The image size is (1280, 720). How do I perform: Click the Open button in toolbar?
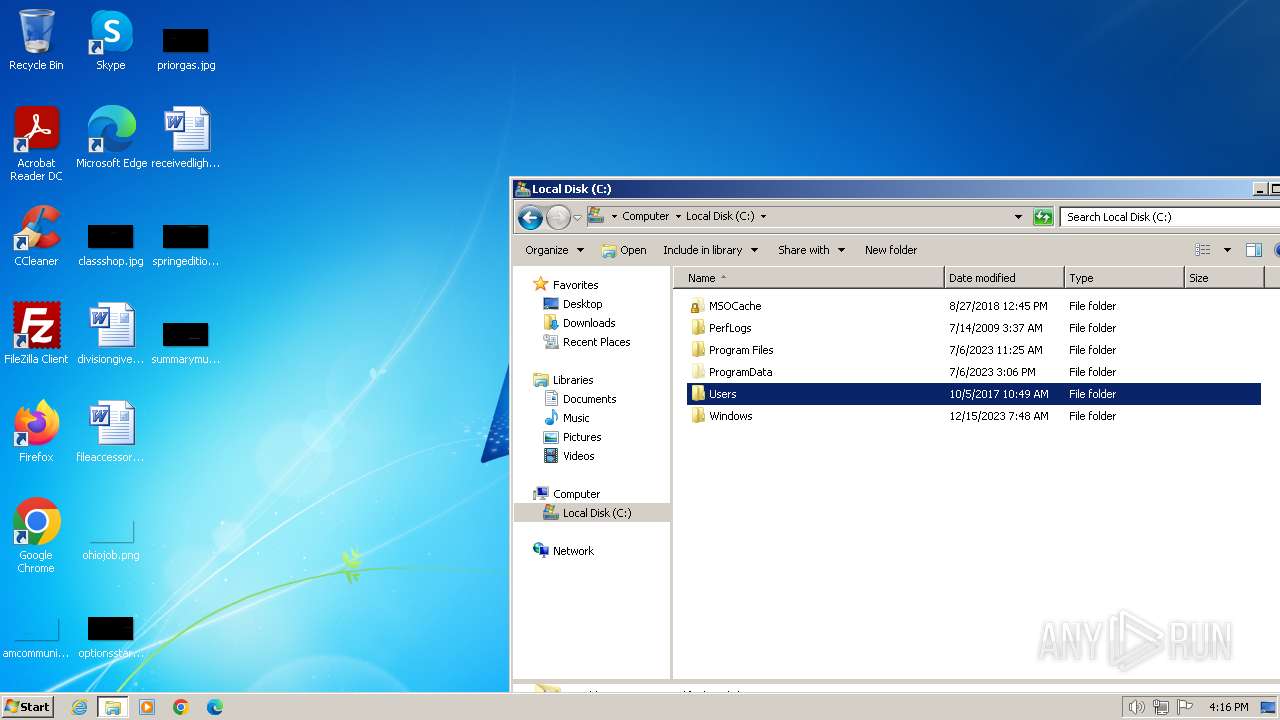[x=623, y=250]
